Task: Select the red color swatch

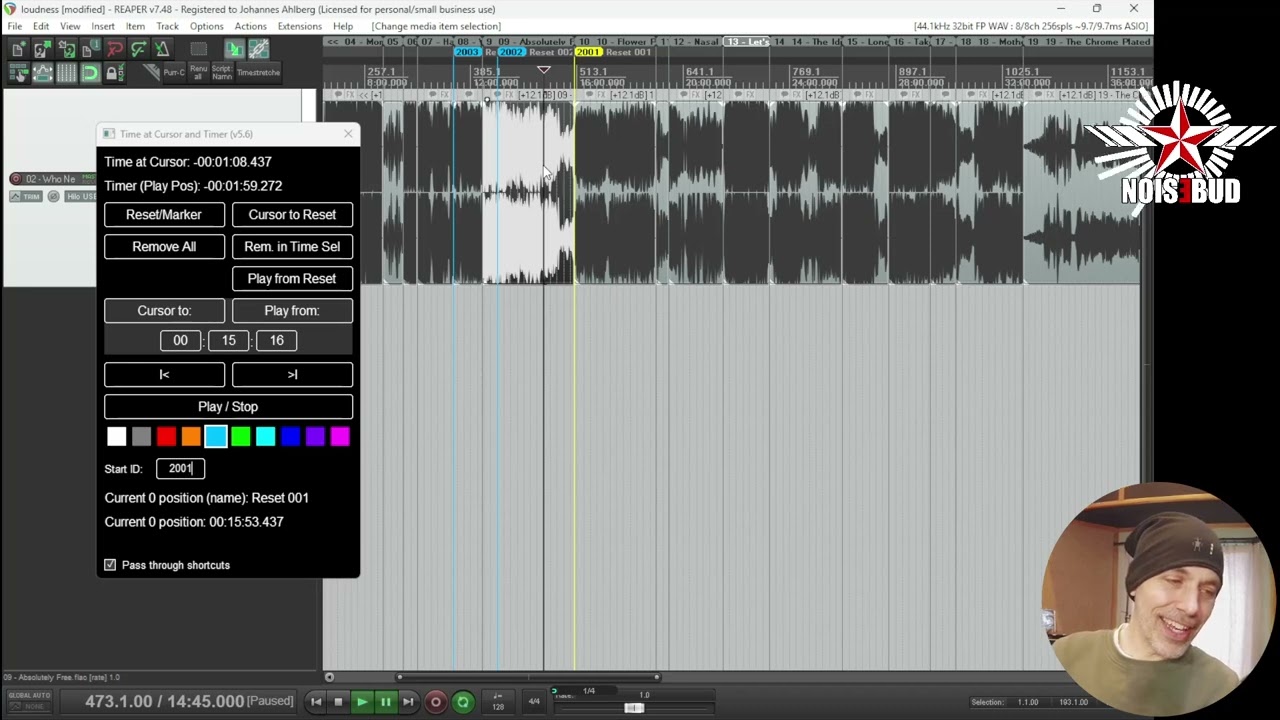Action: (x=166, y=436)
